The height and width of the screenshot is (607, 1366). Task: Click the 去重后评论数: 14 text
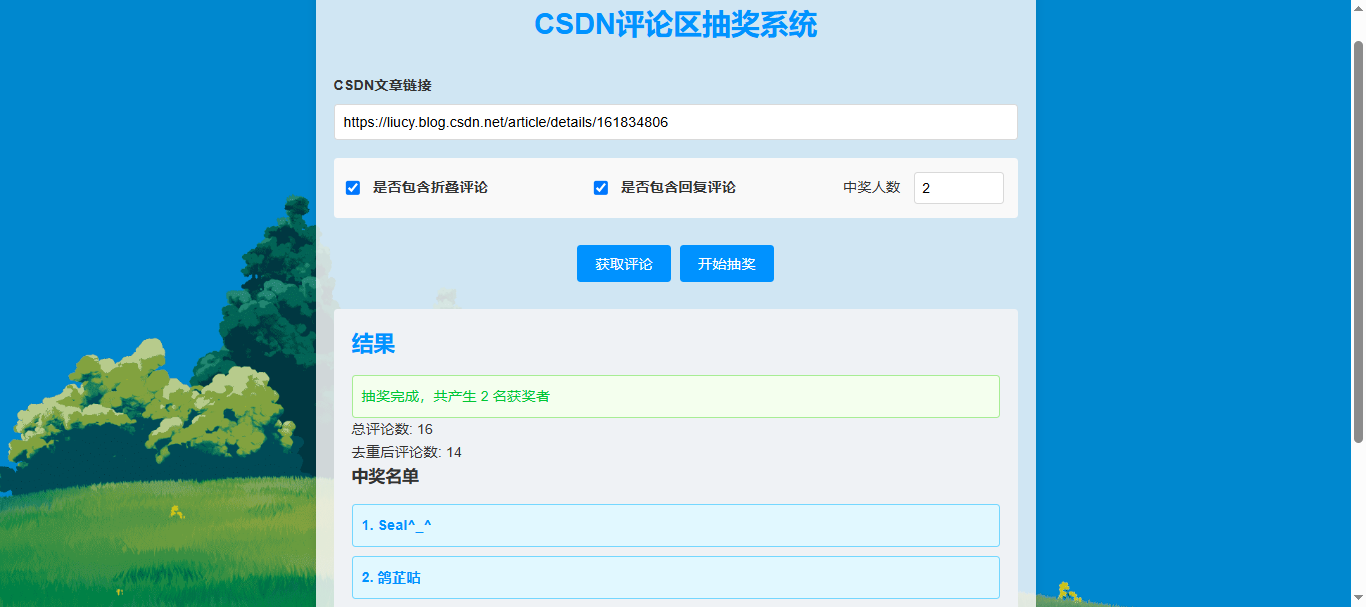pyautogui.click(x=407, y=453)
